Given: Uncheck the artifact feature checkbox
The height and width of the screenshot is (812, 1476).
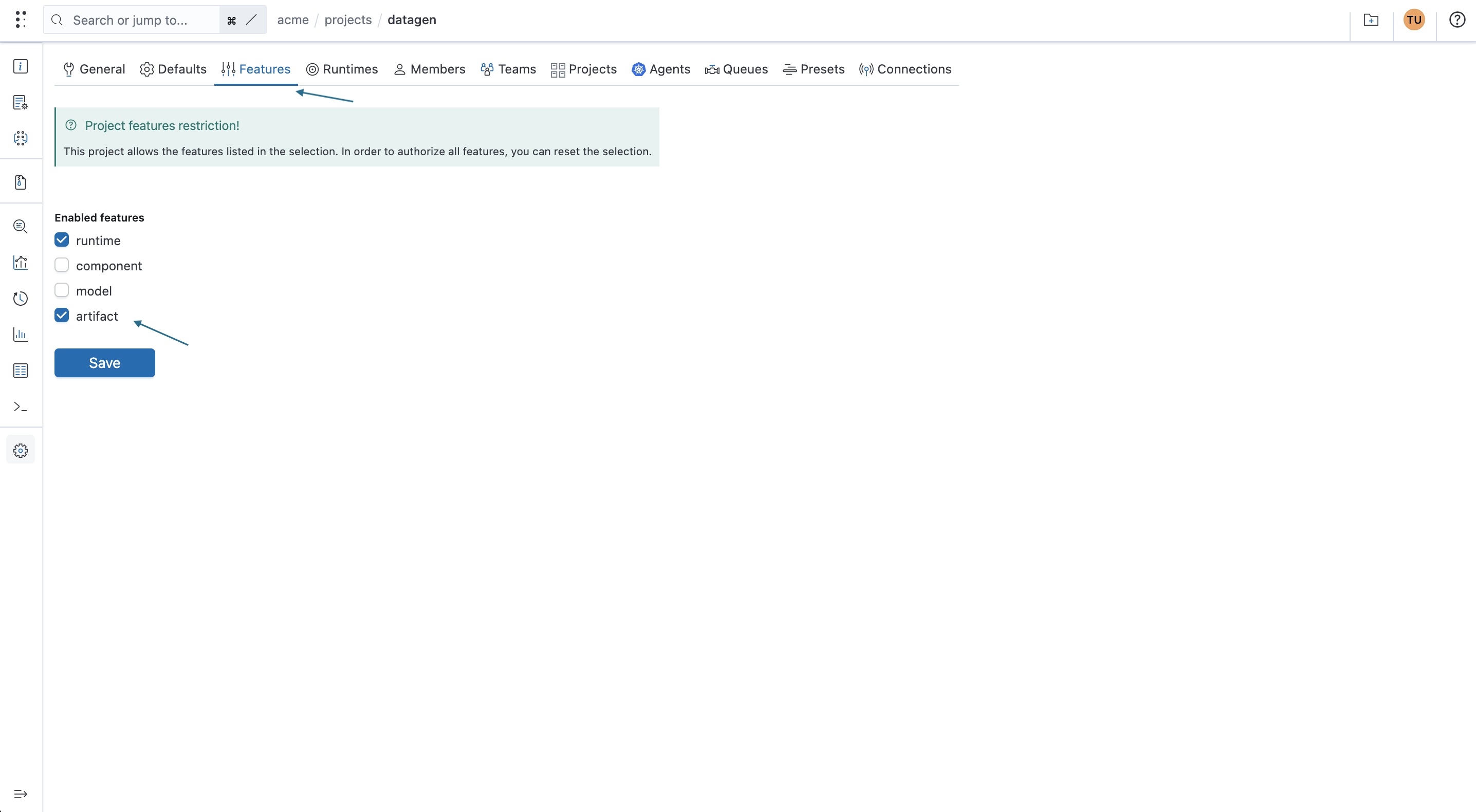Looking at the screenshot, I should click(x=62, y=315).
